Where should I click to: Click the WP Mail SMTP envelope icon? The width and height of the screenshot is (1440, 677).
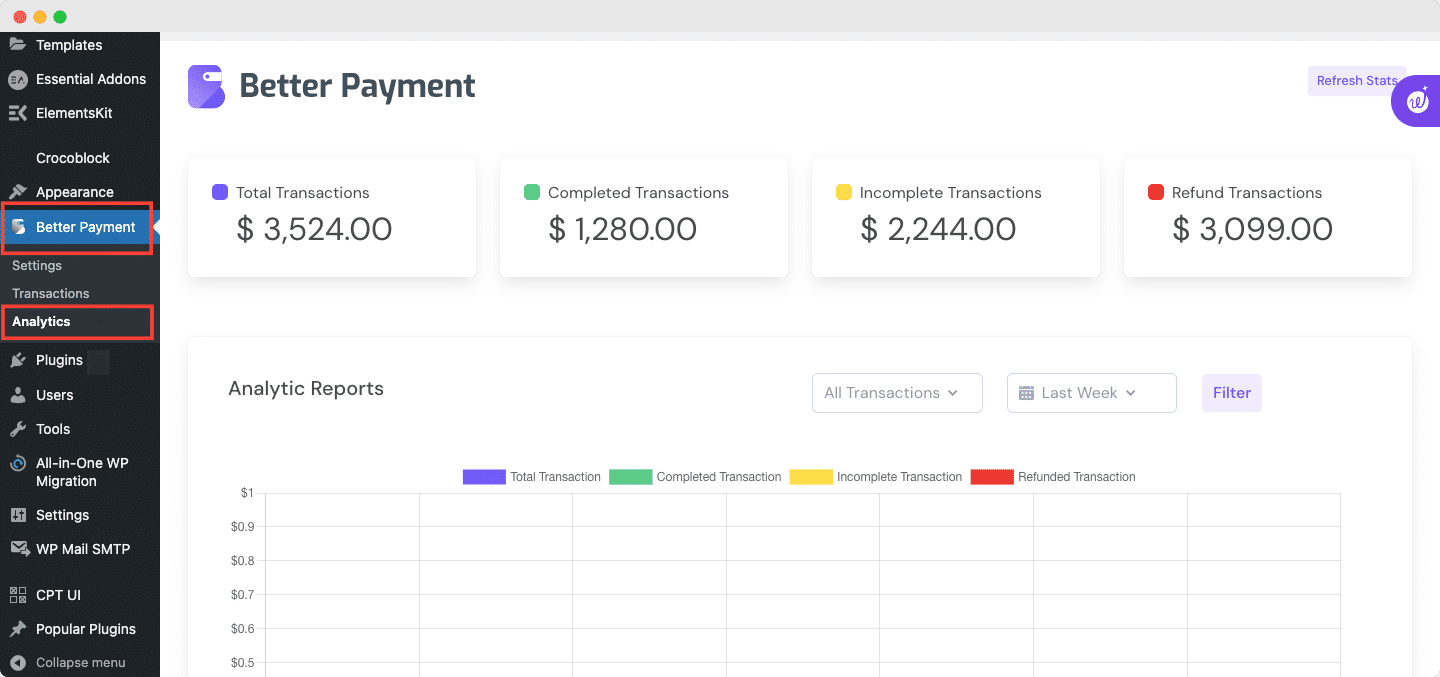point(18,549)
